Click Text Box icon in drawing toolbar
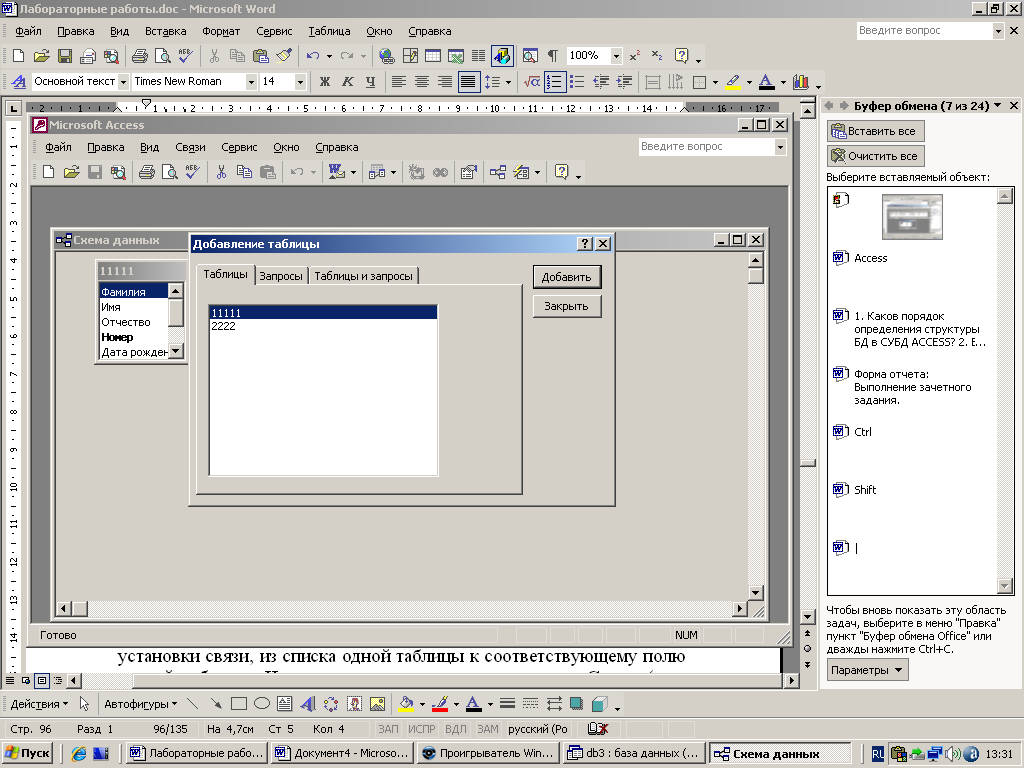 [x=284, y=704]
